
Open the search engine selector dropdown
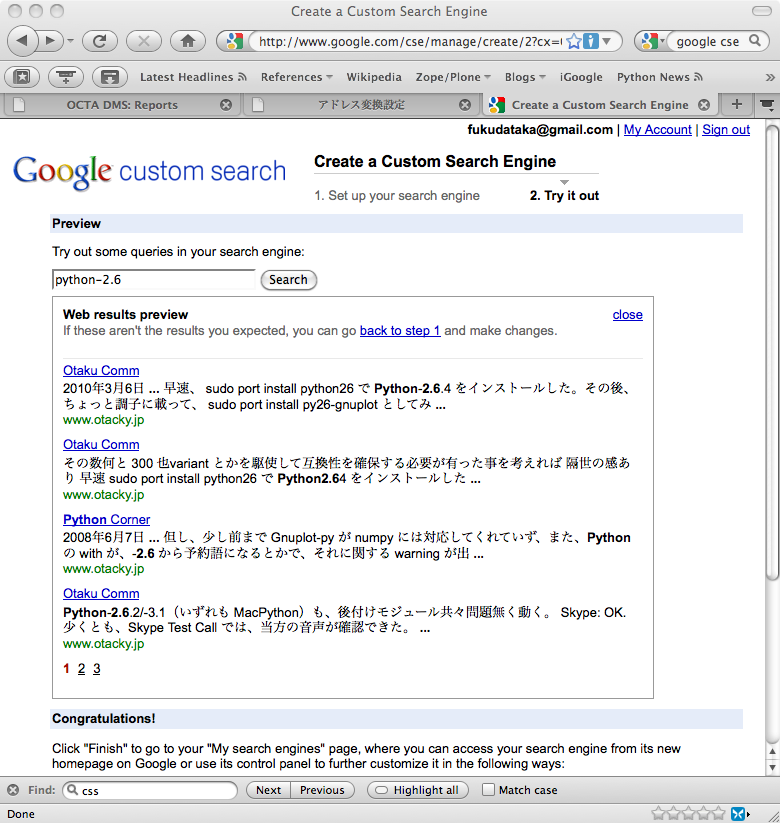click(652, 41)
